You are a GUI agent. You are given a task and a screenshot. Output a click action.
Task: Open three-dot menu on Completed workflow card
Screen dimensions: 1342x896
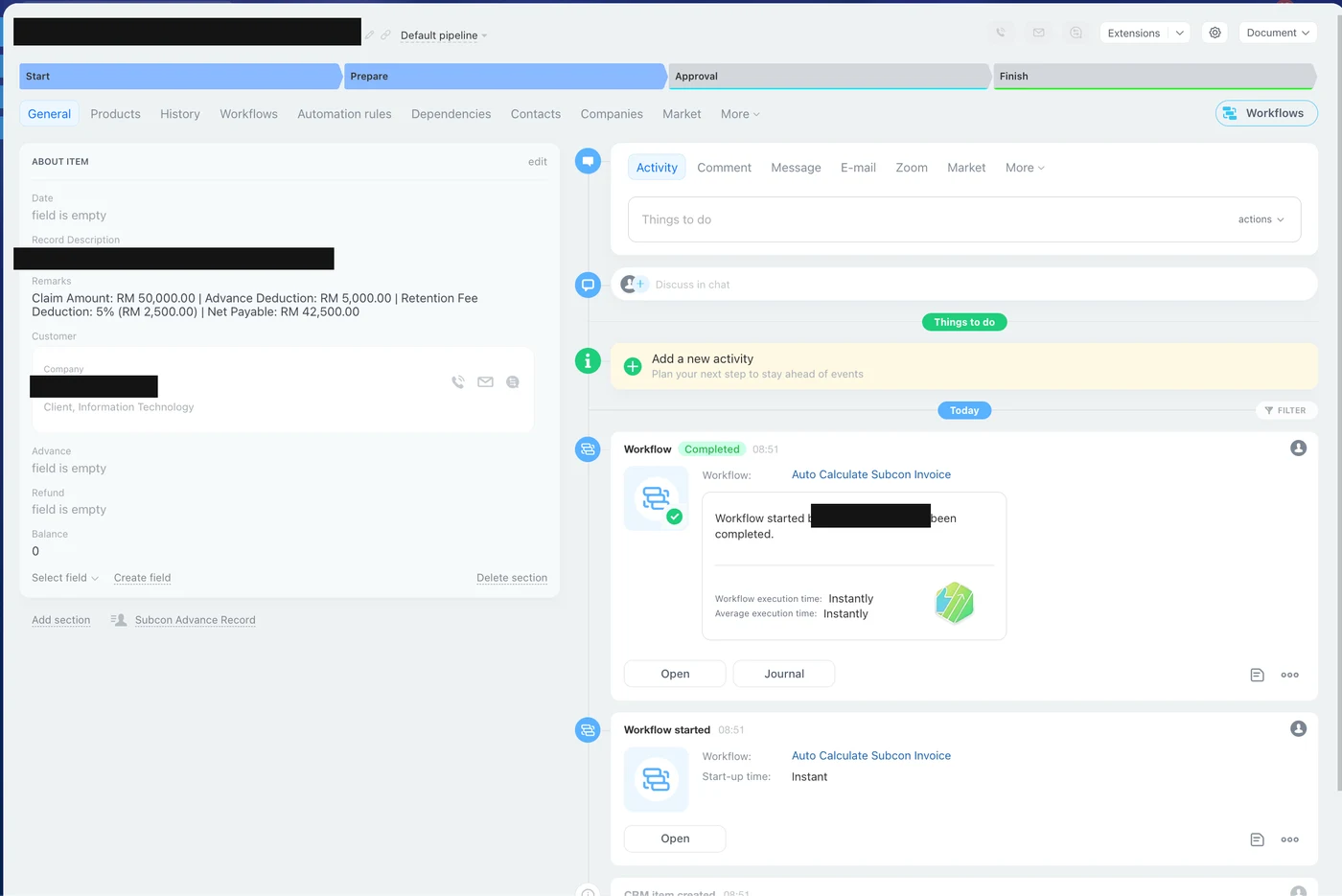pyautogui.click(x=1290, y=676)
